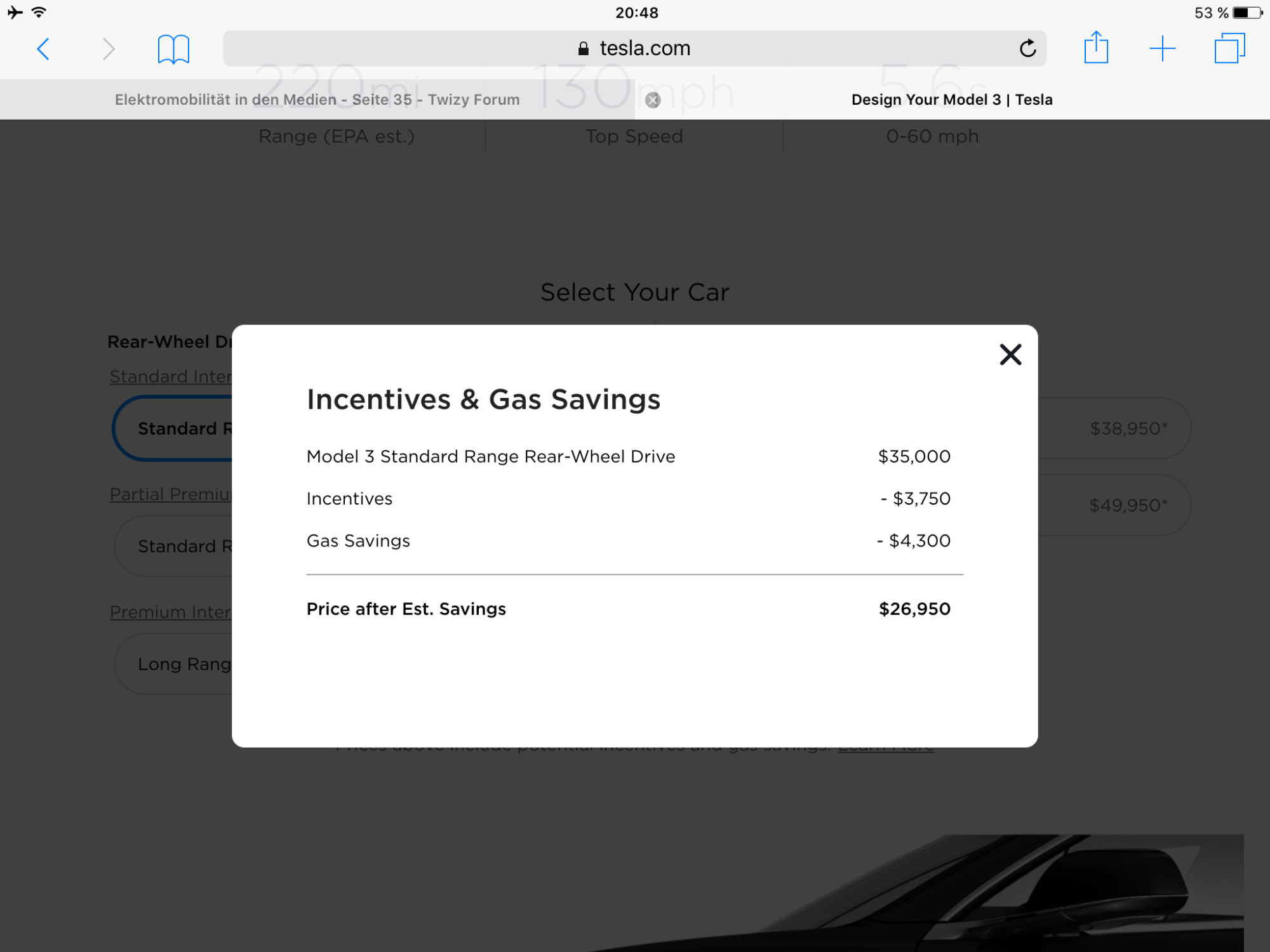Switch to the Elektromobilität Twizy Forum tab
This screenshot has width=1270, height=952.
click(x=317, y=100)
